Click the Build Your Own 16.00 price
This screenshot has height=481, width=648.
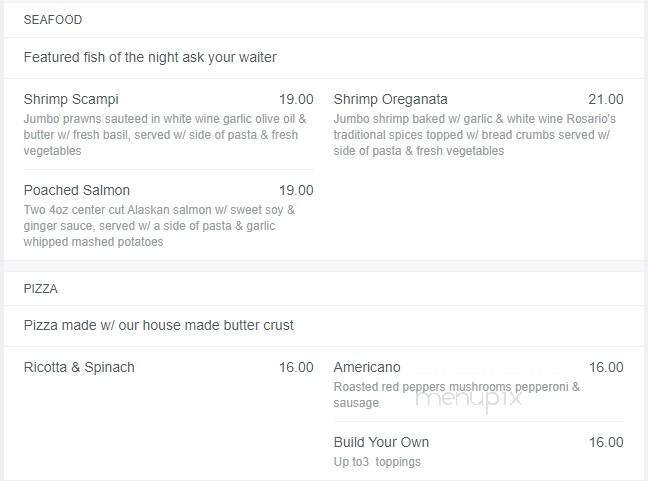point(605,442)
